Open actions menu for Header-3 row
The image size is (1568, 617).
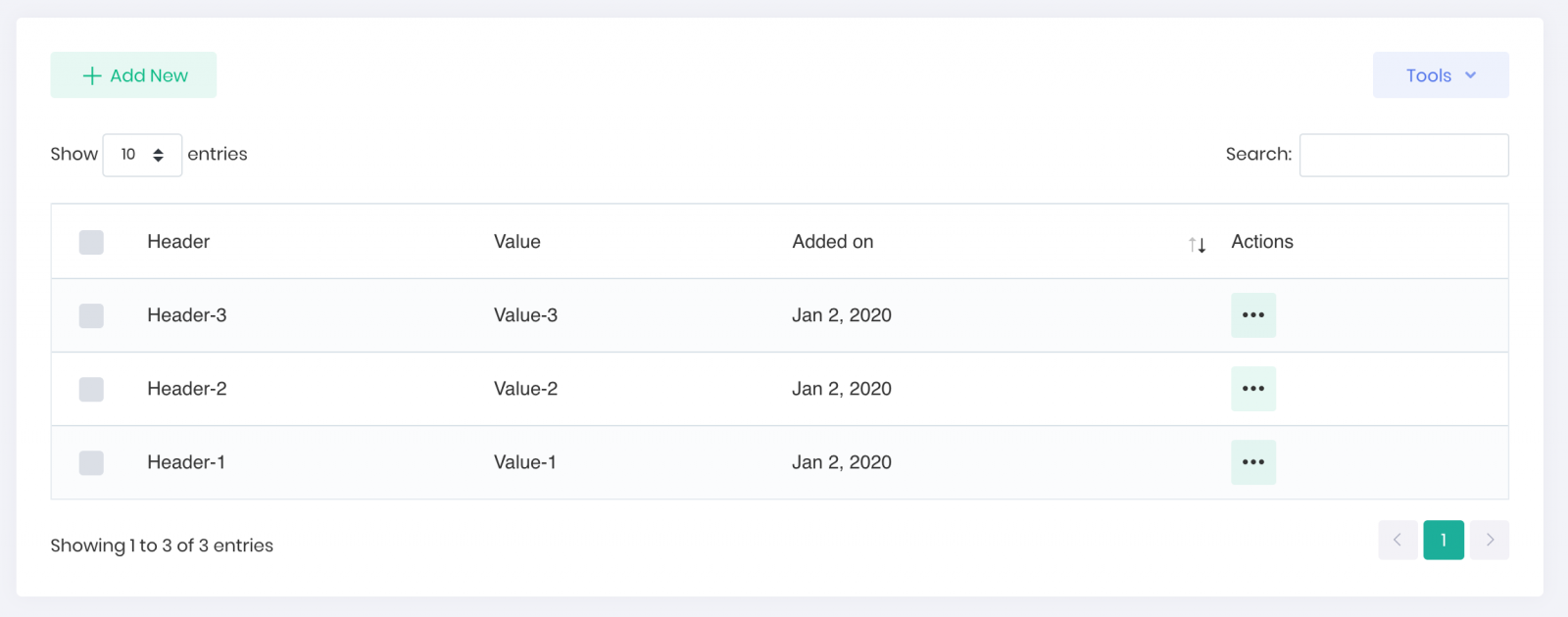coord(1253,315)
